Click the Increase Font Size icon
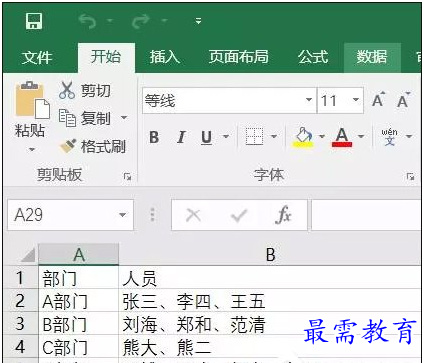Image resolution: width=425 pixels, height=363 pixels. (378, 99)
